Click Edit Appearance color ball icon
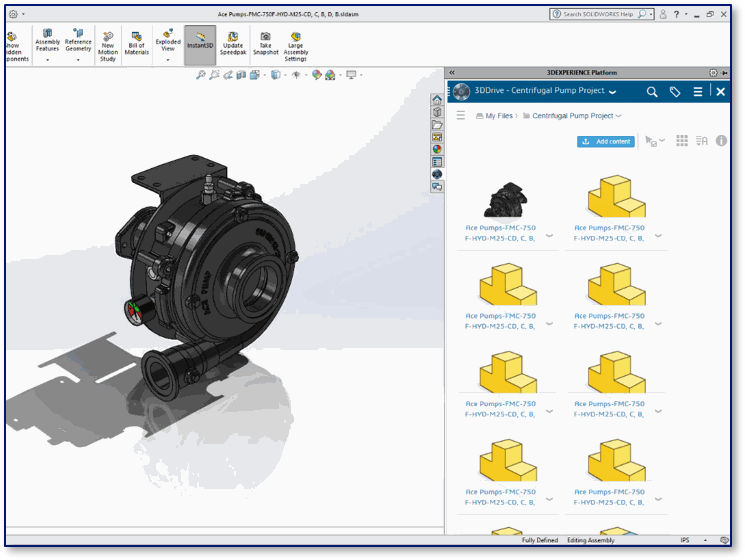 click(316, 75)
